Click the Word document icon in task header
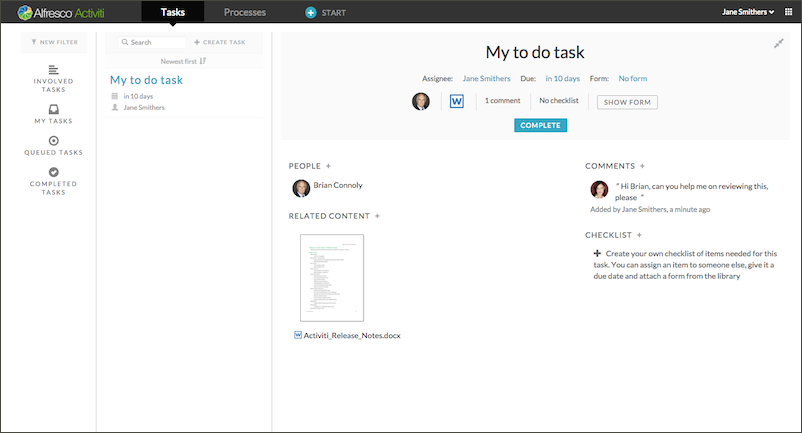This screenshot has width=802, height=433. pos(457,101)
